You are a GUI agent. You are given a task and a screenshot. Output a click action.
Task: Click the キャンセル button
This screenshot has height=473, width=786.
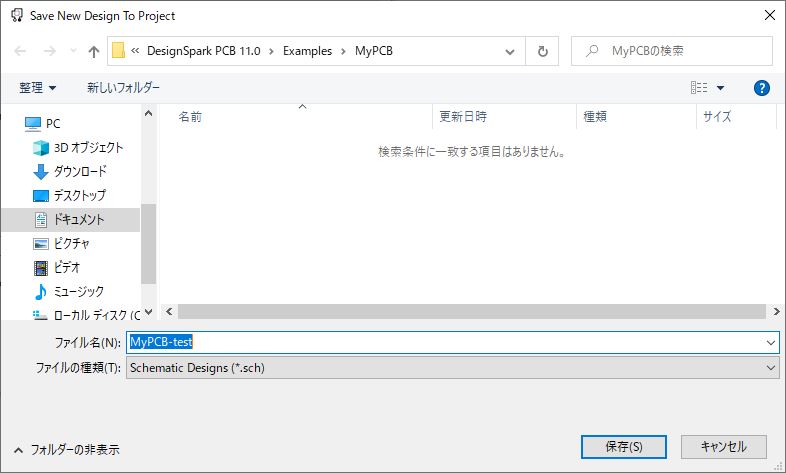pyautogui.click(x=723, y=446)
